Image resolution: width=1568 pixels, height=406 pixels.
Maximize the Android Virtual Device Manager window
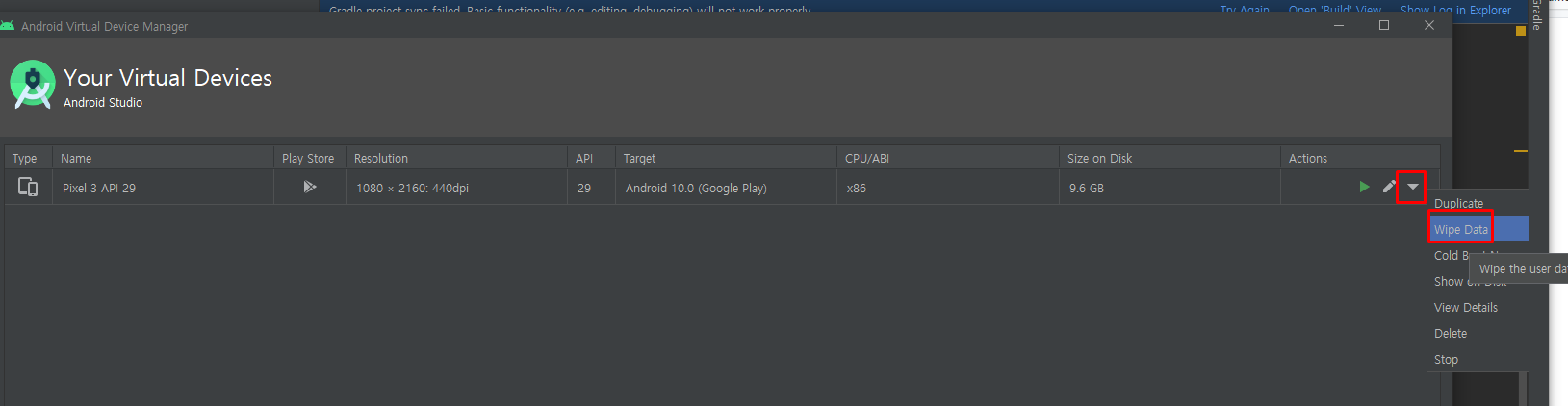point(1384,25)
